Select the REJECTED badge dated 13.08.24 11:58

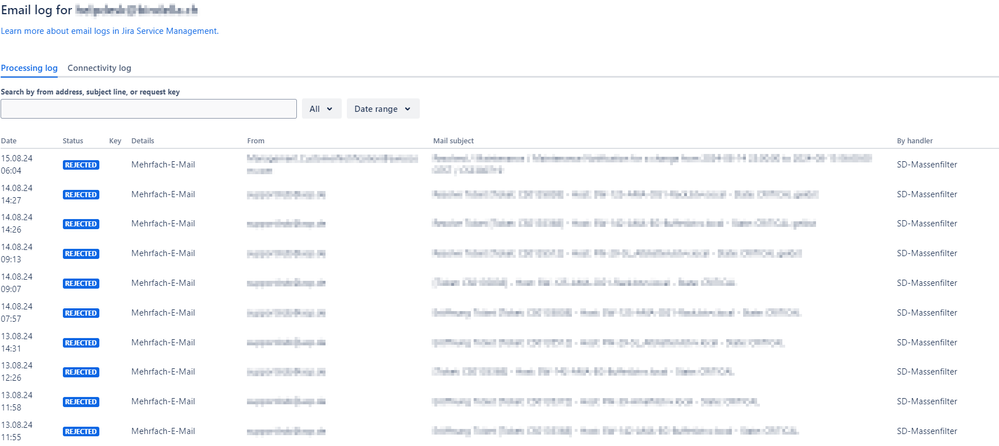(x=81, y=402)
